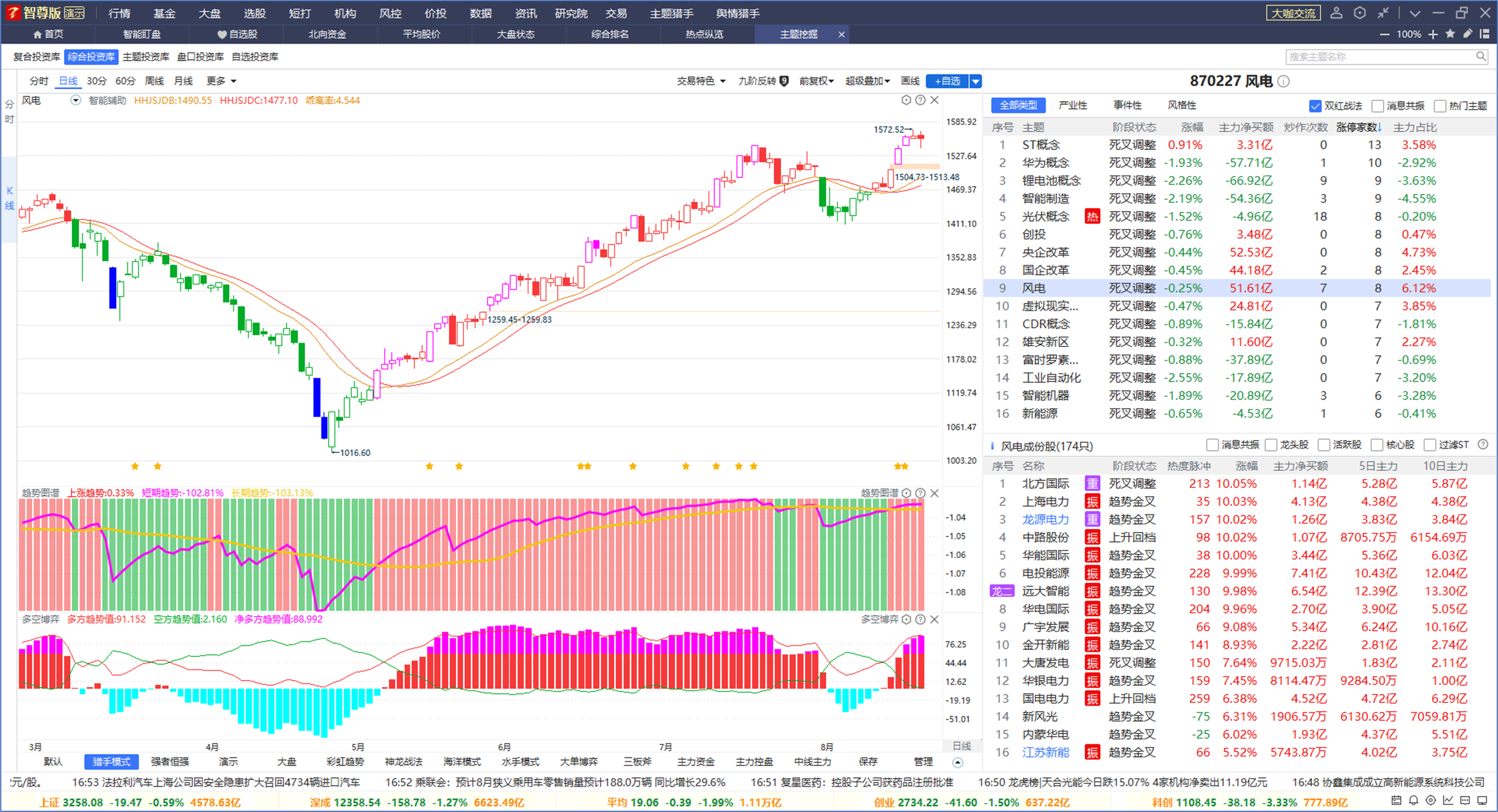Check the 核心股 filter checkbox

(1377, 445)
